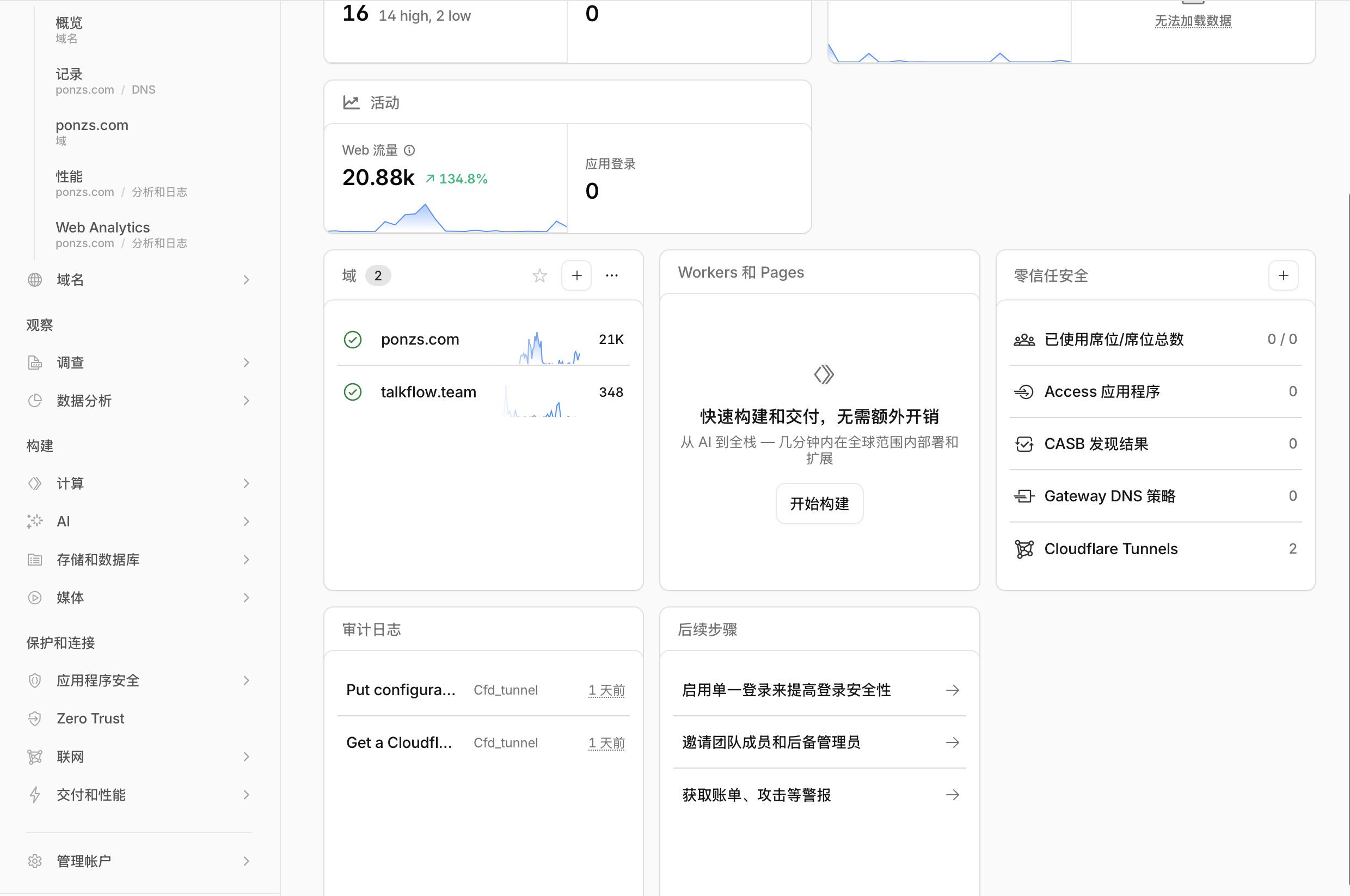Click the info icon next to Web 流量

point(409,150)
